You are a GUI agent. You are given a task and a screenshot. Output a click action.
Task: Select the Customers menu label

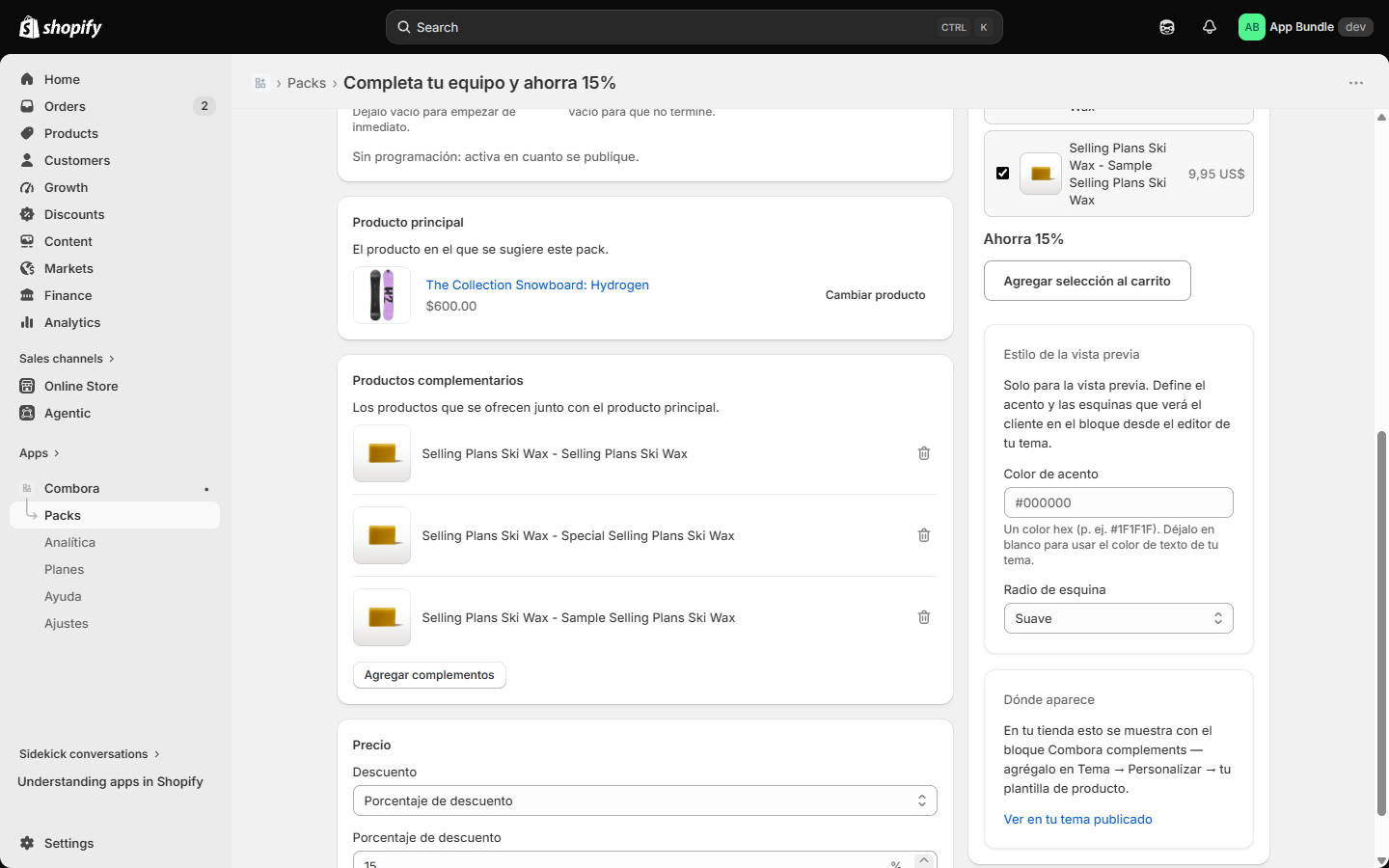pos(77,160)
